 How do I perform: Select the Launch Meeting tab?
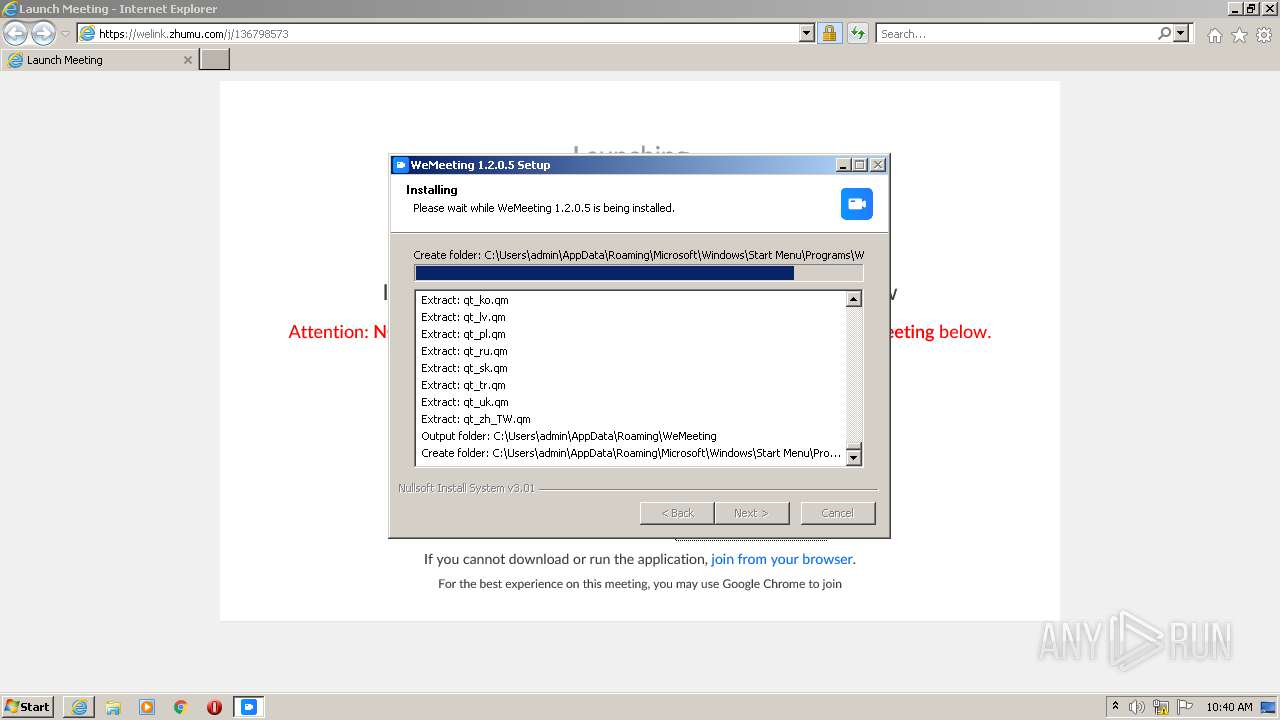click(100, 60)
